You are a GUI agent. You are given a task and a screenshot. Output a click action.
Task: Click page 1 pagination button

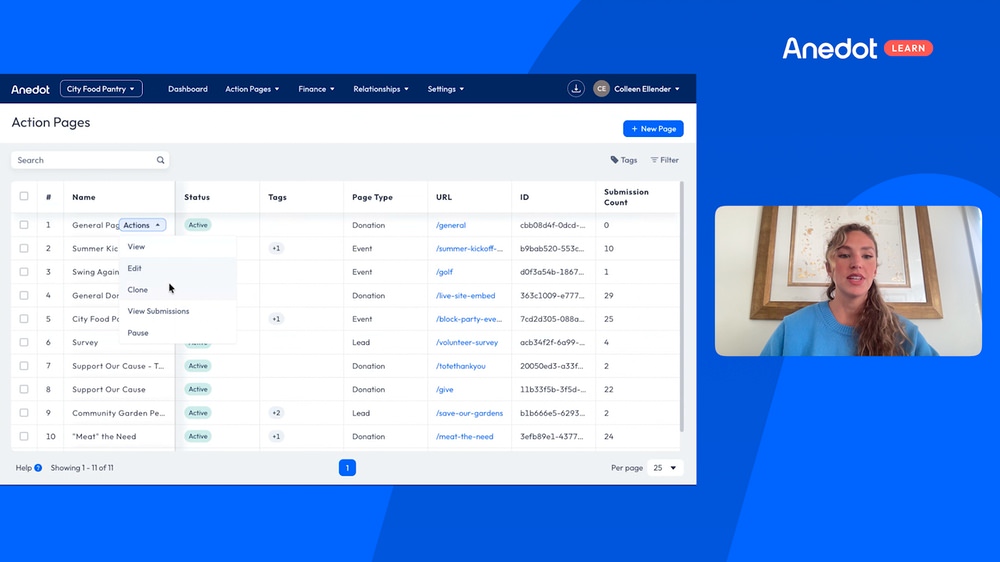347,468
